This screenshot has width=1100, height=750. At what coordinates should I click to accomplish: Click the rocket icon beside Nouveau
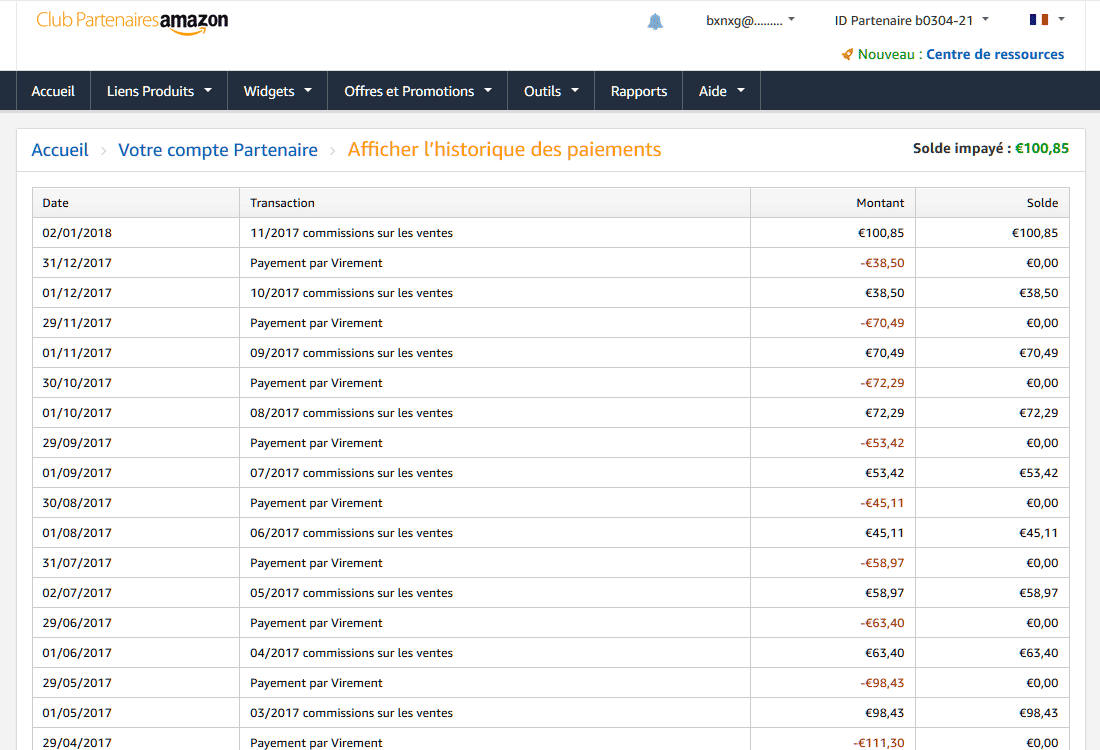847,54
